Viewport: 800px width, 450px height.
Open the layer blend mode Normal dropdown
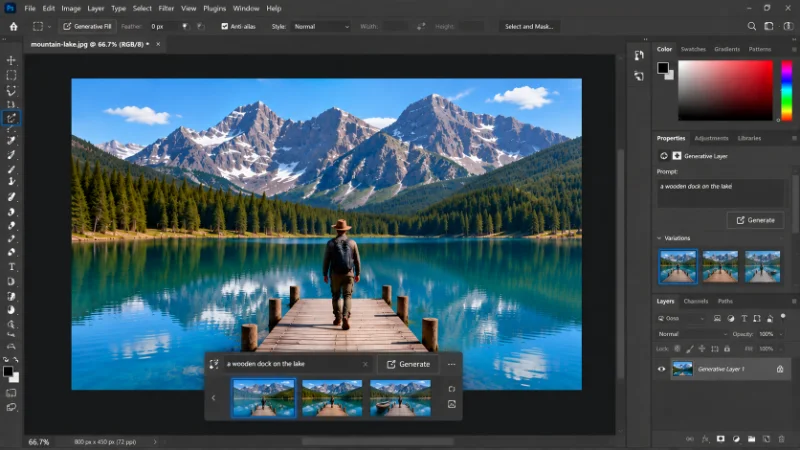692,334
